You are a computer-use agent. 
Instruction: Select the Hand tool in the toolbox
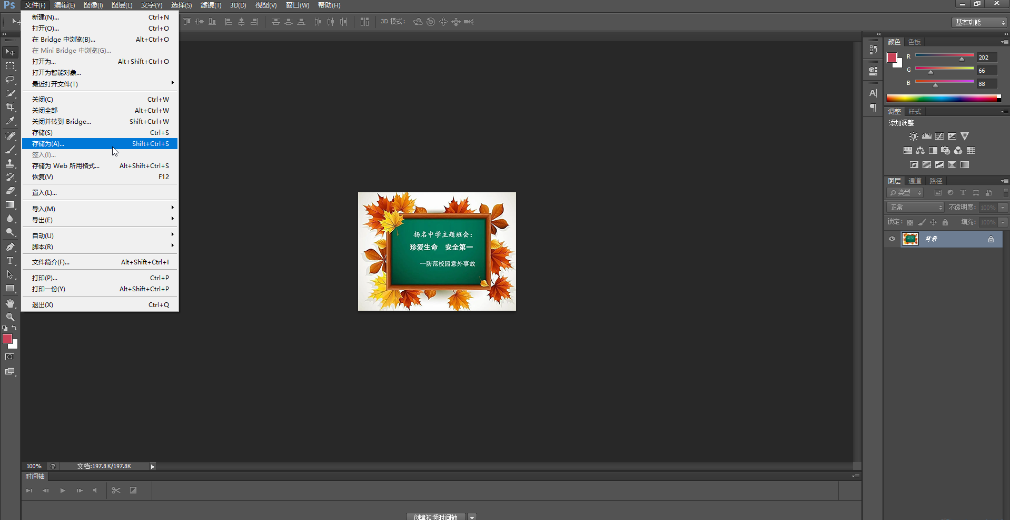10,302
